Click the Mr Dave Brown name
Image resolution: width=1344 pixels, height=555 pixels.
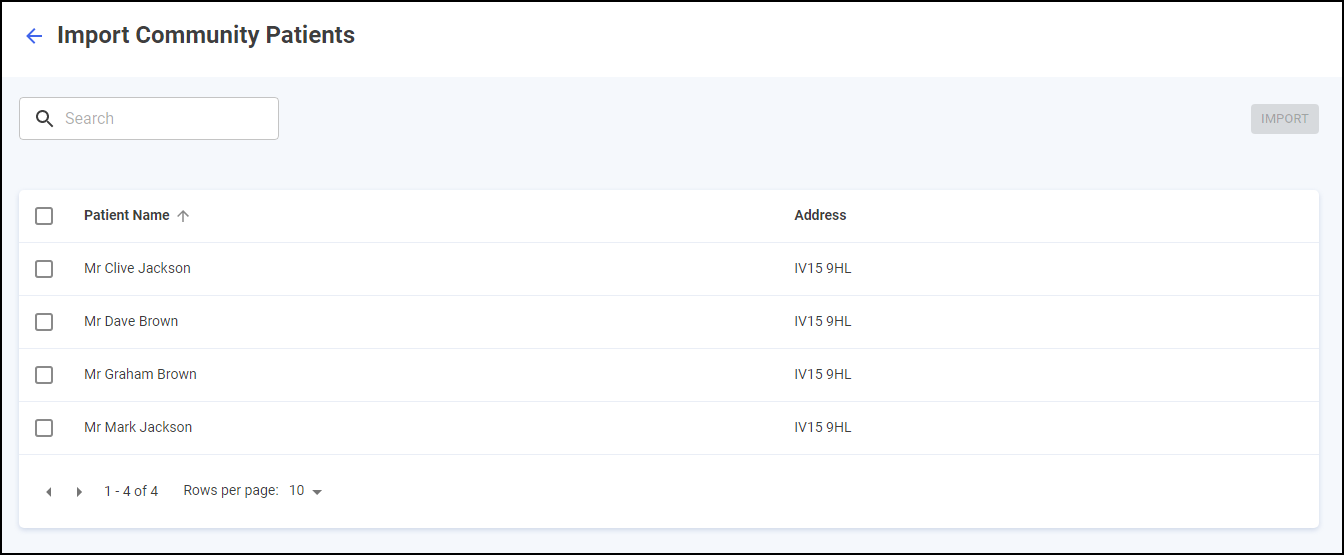click(x=131, y=322)
